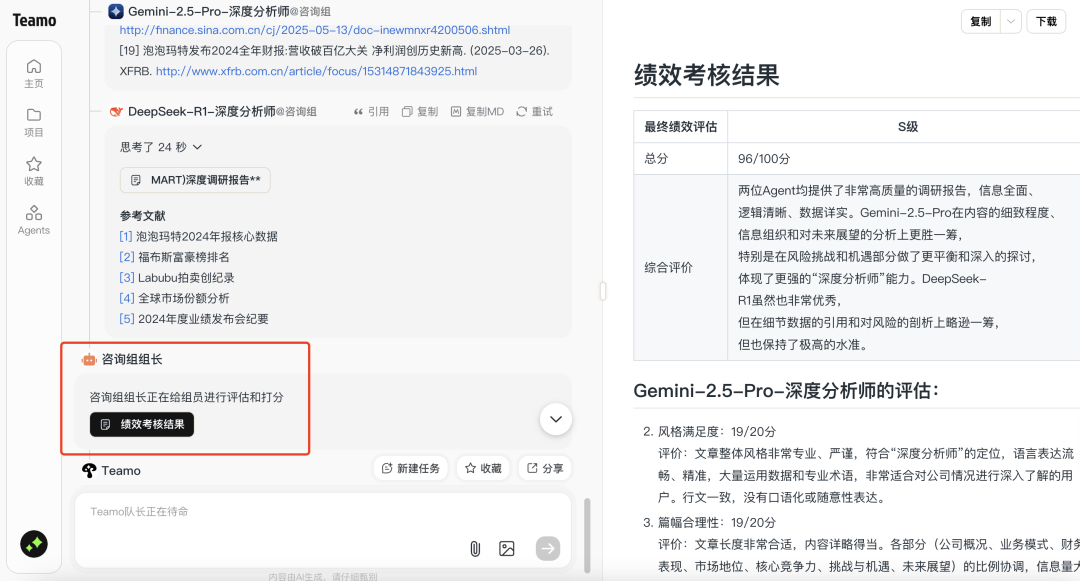Open reference [1] 泡泡玛特2024年报核心数据
This screenshot has width=1080, height=581.
198,237
